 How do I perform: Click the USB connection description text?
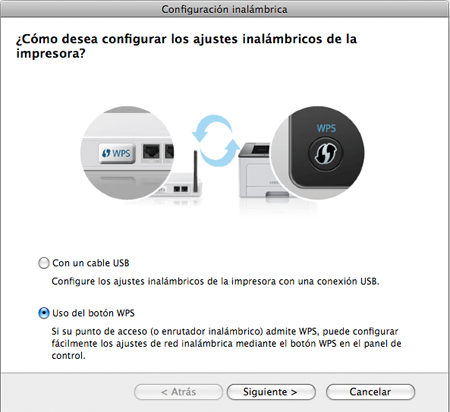pyautogui.click(x=215, y=281)
